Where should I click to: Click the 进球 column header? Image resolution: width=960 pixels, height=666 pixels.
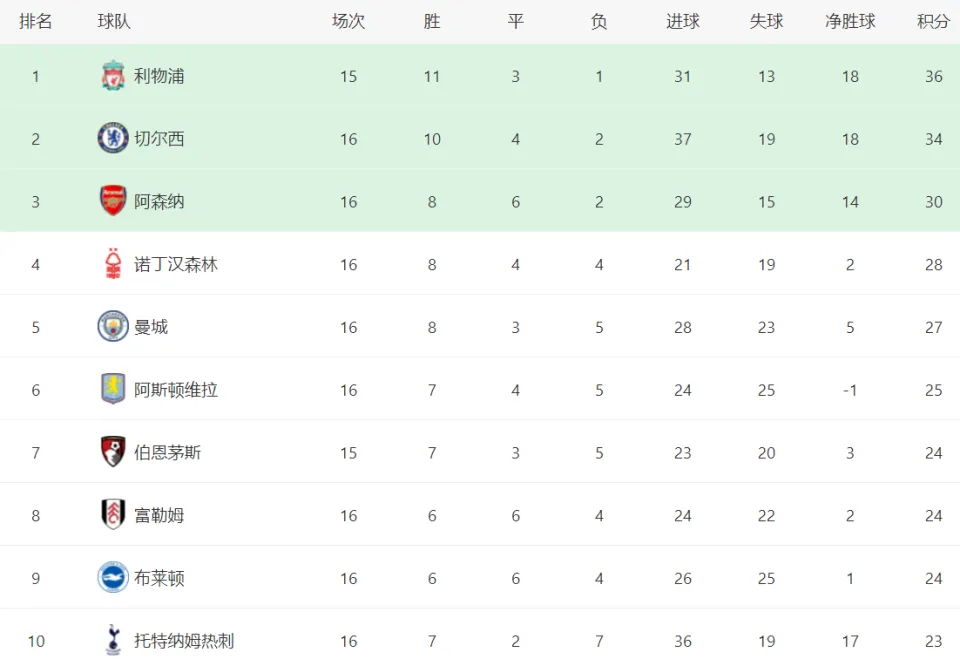683,22
